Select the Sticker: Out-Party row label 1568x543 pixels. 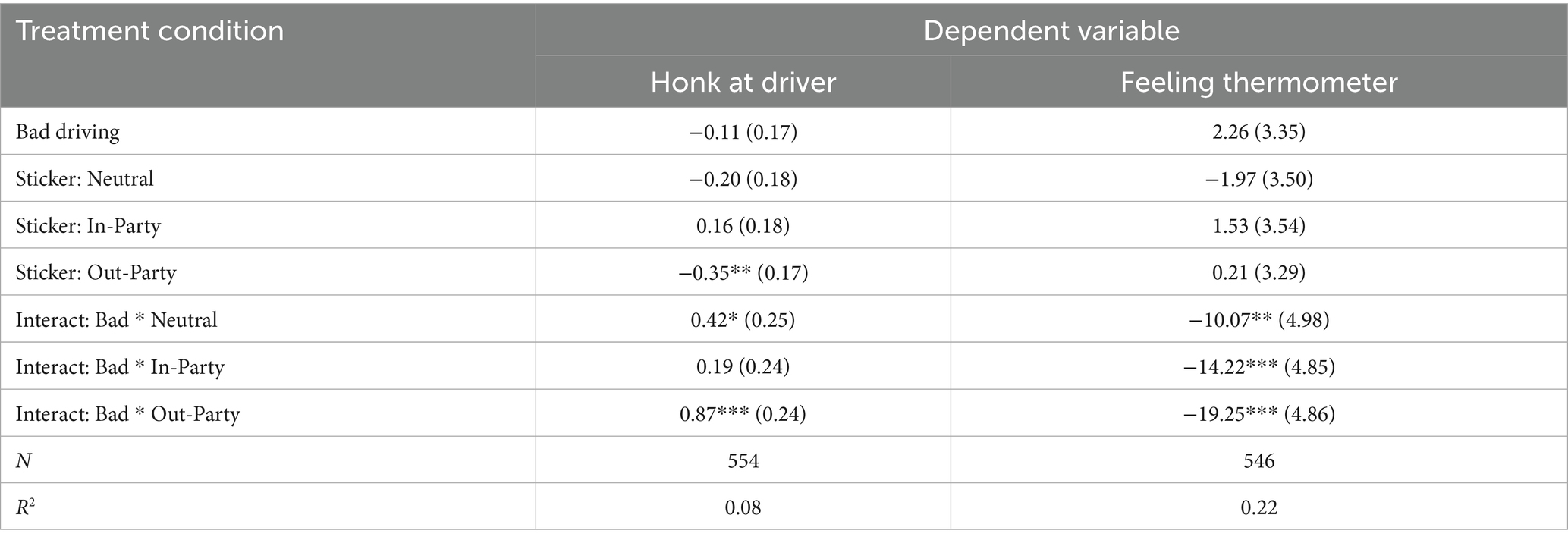click(96, 273)
